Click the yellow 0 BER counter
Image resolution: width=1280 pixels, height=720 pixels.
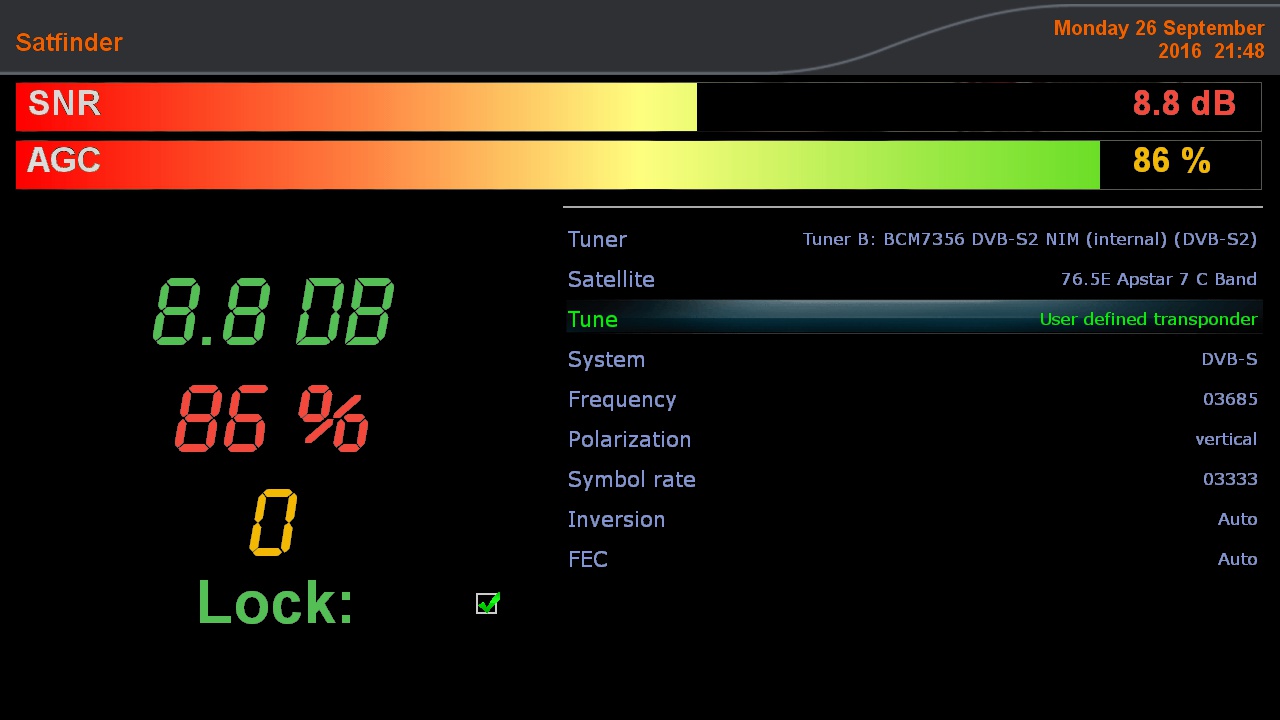coord(273,522)
